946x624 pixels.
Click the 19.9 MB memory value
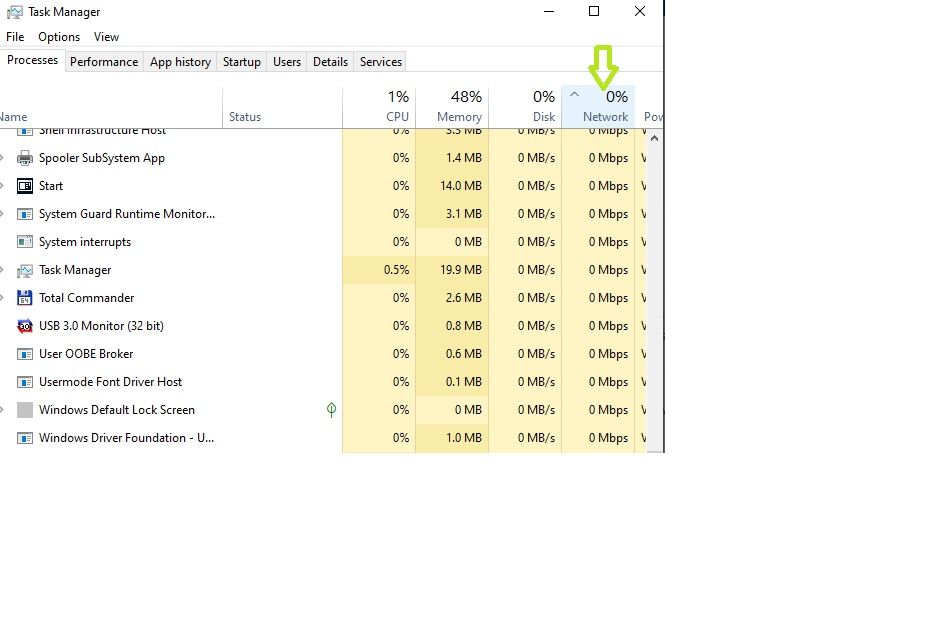pyautogui.click(x=461, y=270)
